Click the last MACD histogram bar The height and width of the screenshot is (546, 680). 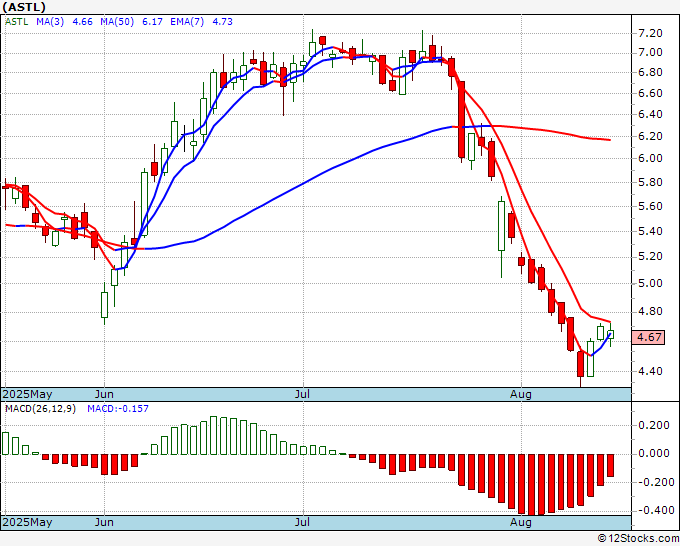(x=610, y=465)
